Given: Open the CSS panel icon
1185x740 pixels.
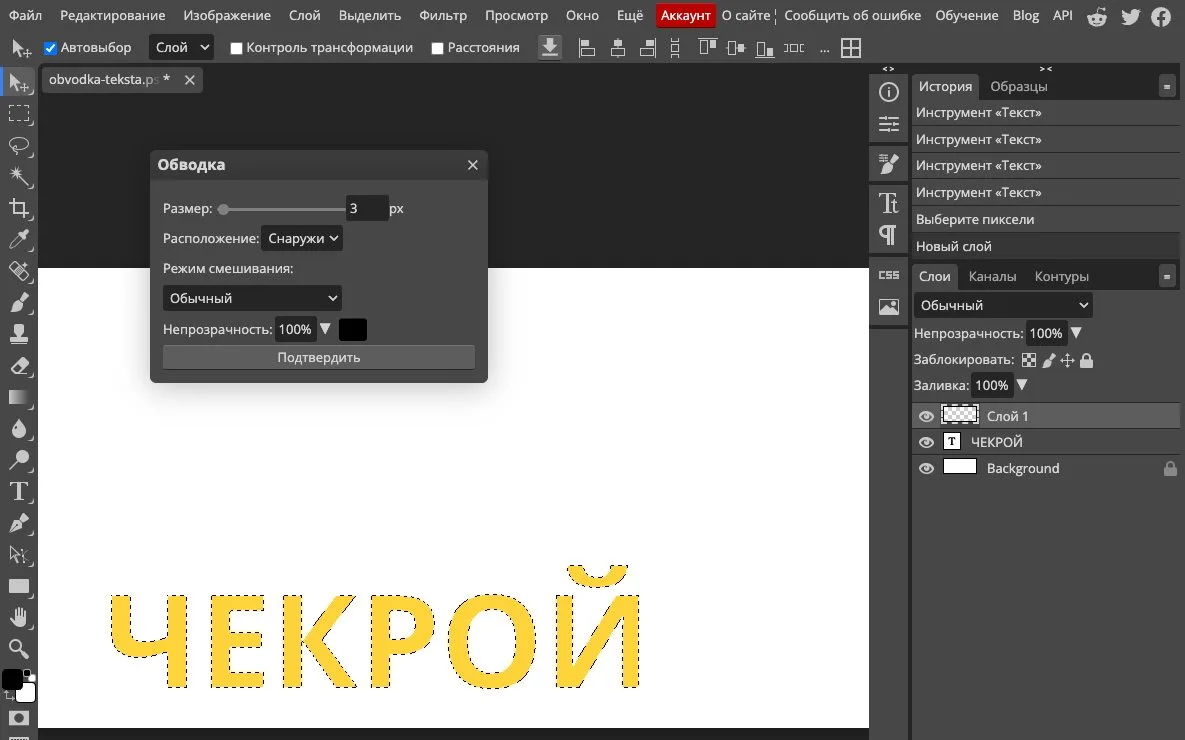Looking at the screenshot, I should [x=889, y=275].
